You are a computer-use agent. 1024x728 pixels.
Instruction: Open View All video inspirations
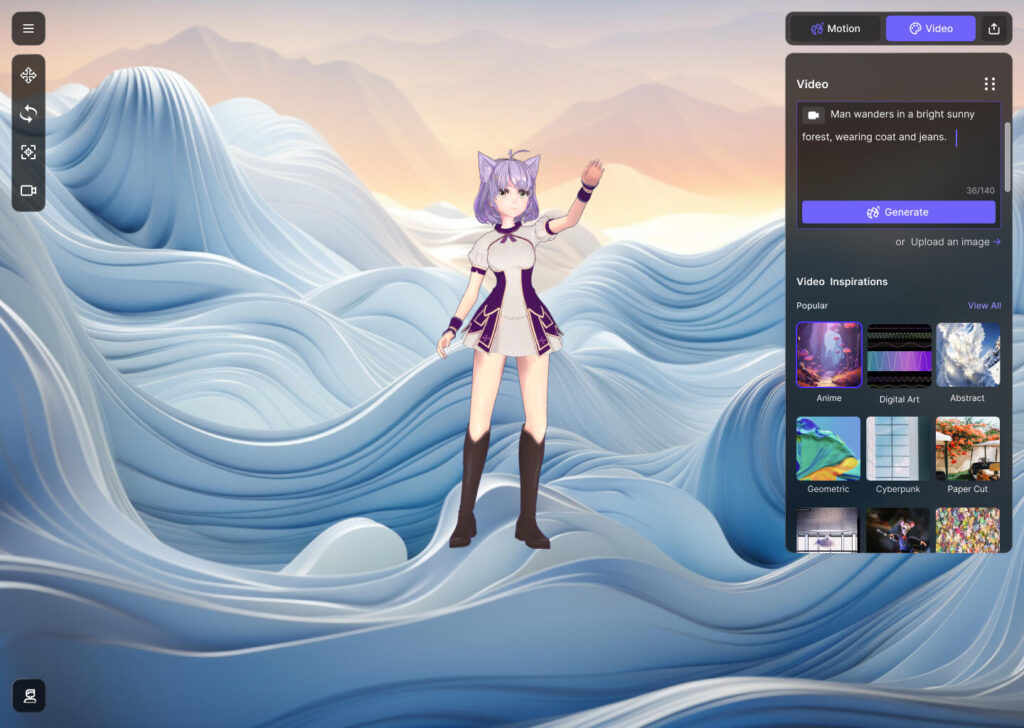984,306
